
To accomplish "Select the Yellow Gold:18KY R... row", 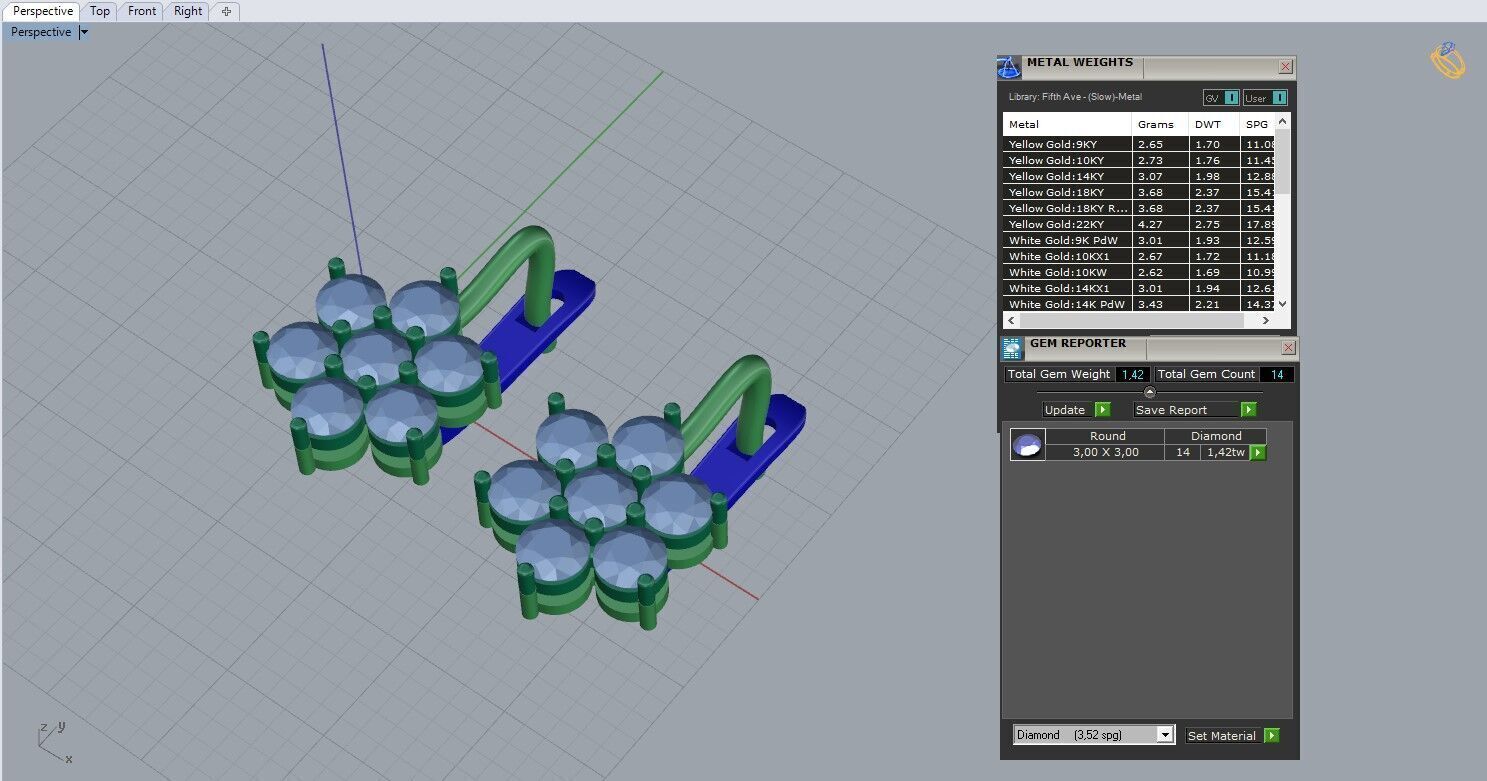I will tap(1139, 208).
